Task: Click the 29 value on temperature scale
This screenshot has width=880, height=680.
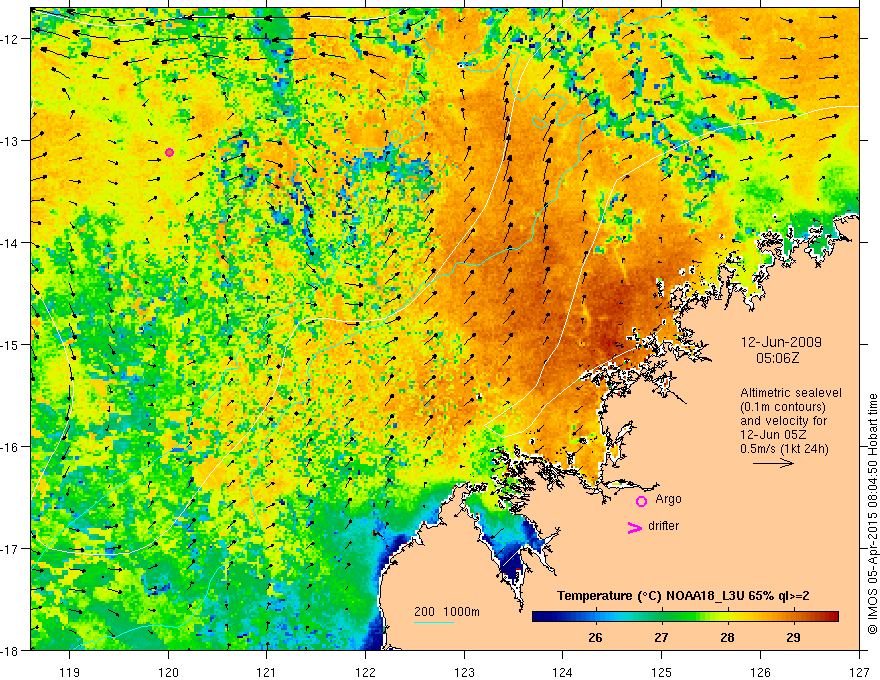Action: 793,637
